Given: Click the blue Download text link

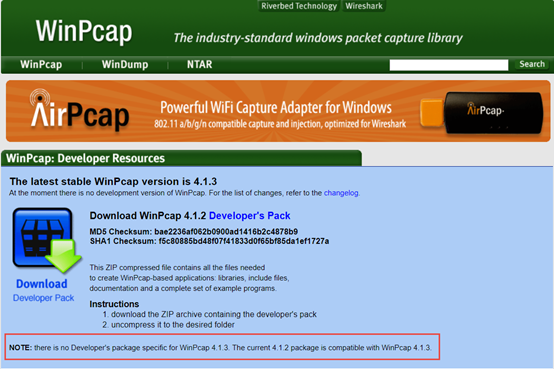Looking at the screenshot, I should [x=42, y=284].
